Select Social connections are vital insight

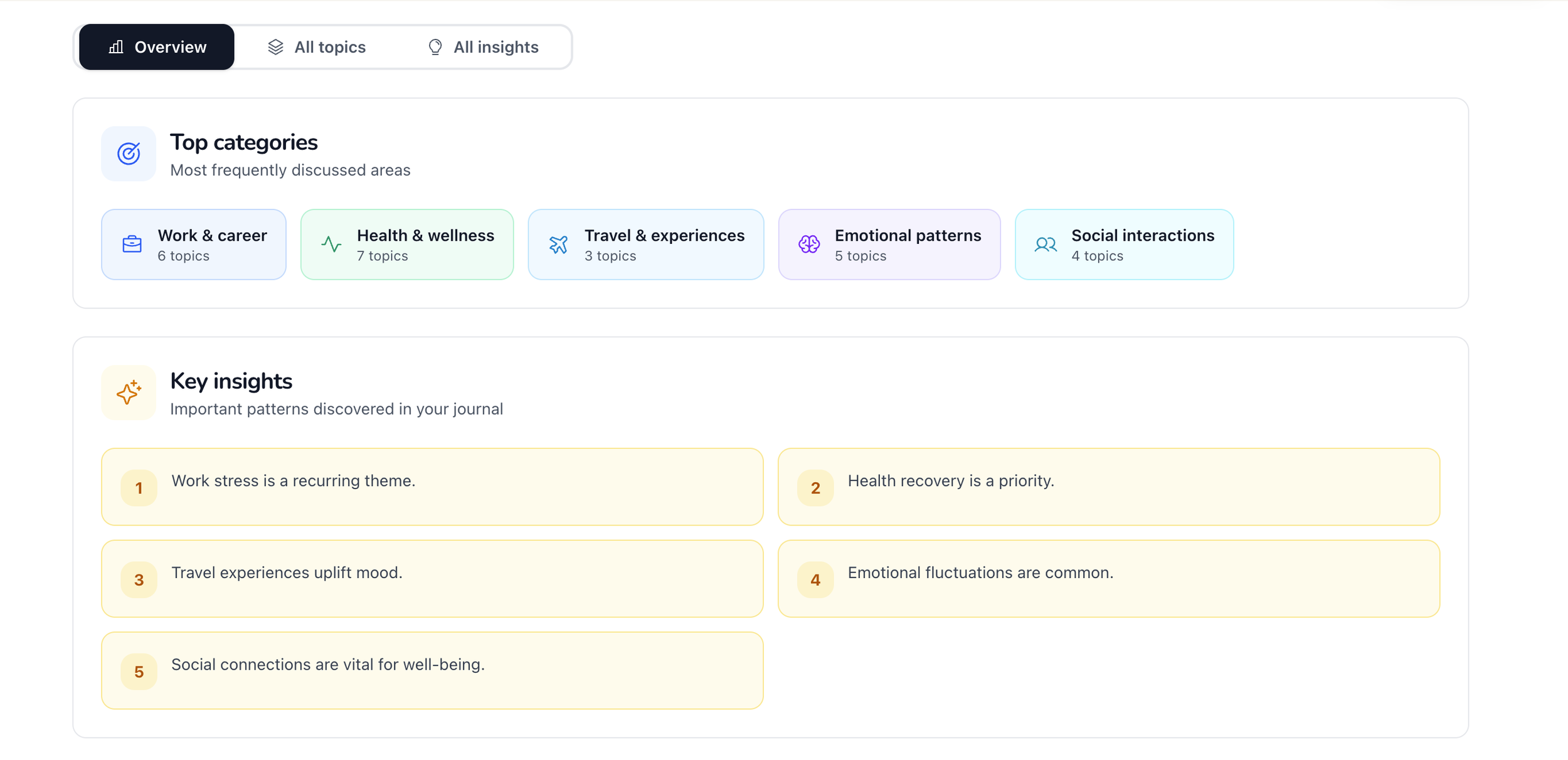click(x=432, y=670)
